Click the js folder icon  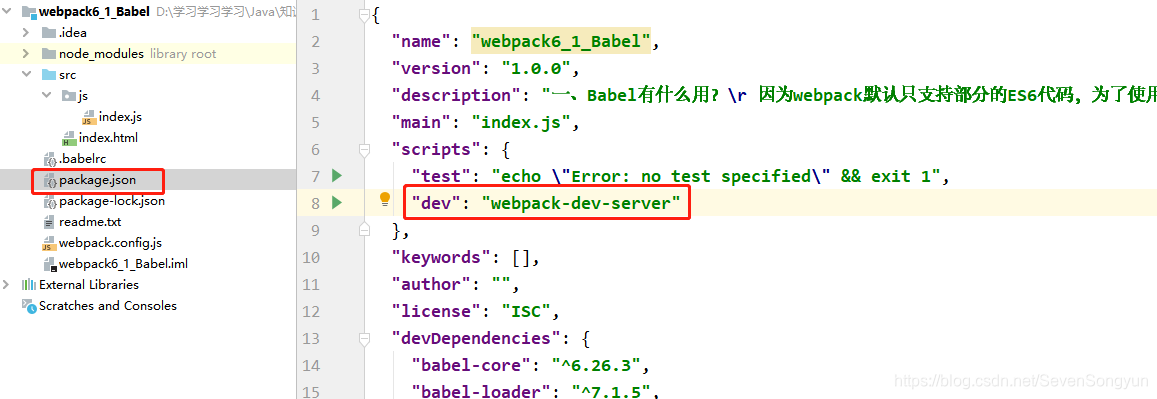[69, 96]
